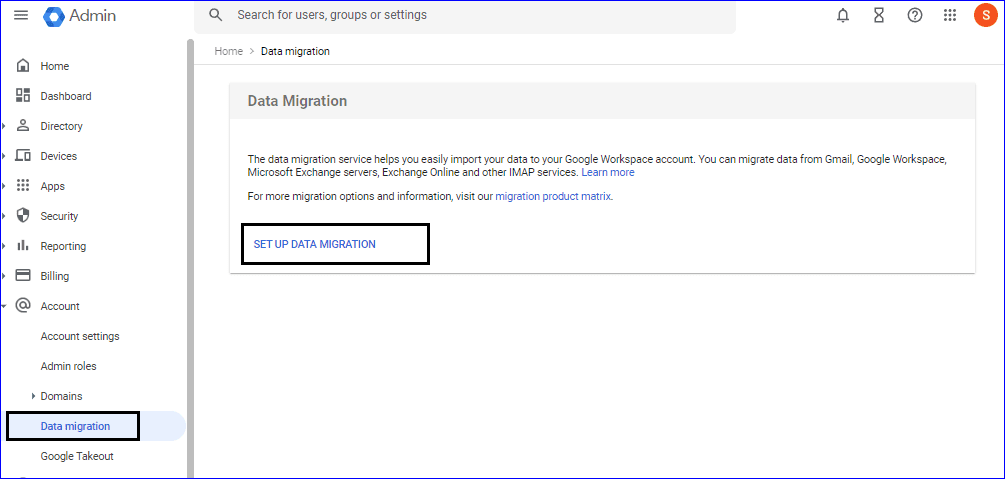
Task: Expand the Devices section arrow
Action: pos(4,156)
